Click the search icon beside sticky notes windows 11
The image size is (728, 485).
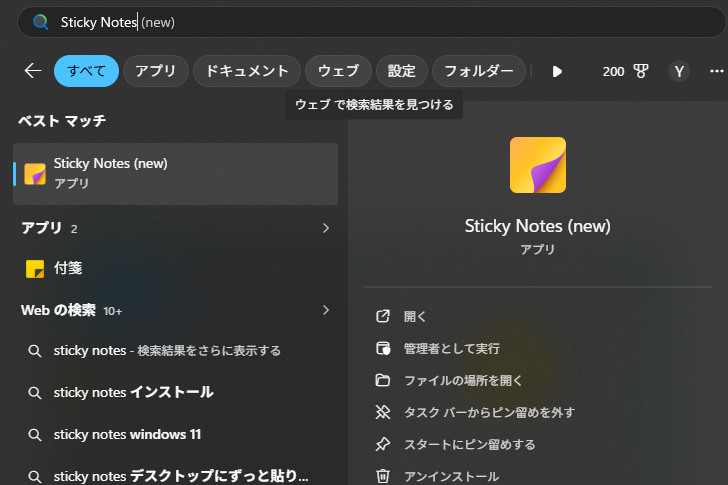click(x=34, y=435)
